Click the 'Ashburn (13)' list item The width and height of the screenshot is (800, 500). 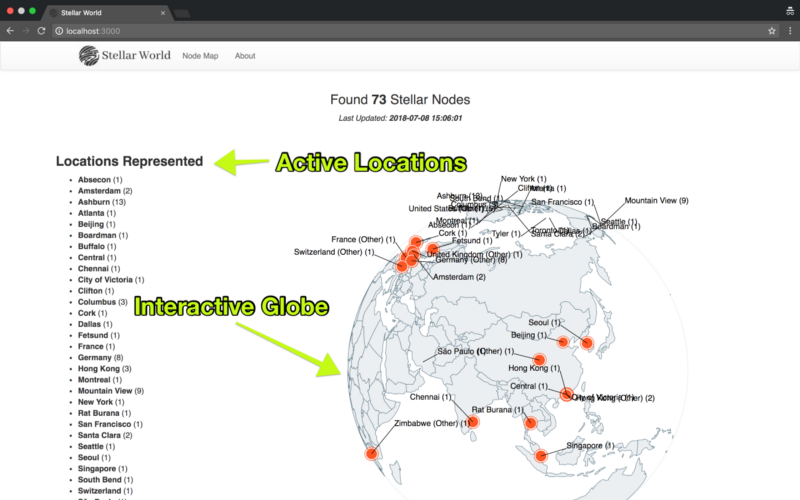(x=102, y=202)
